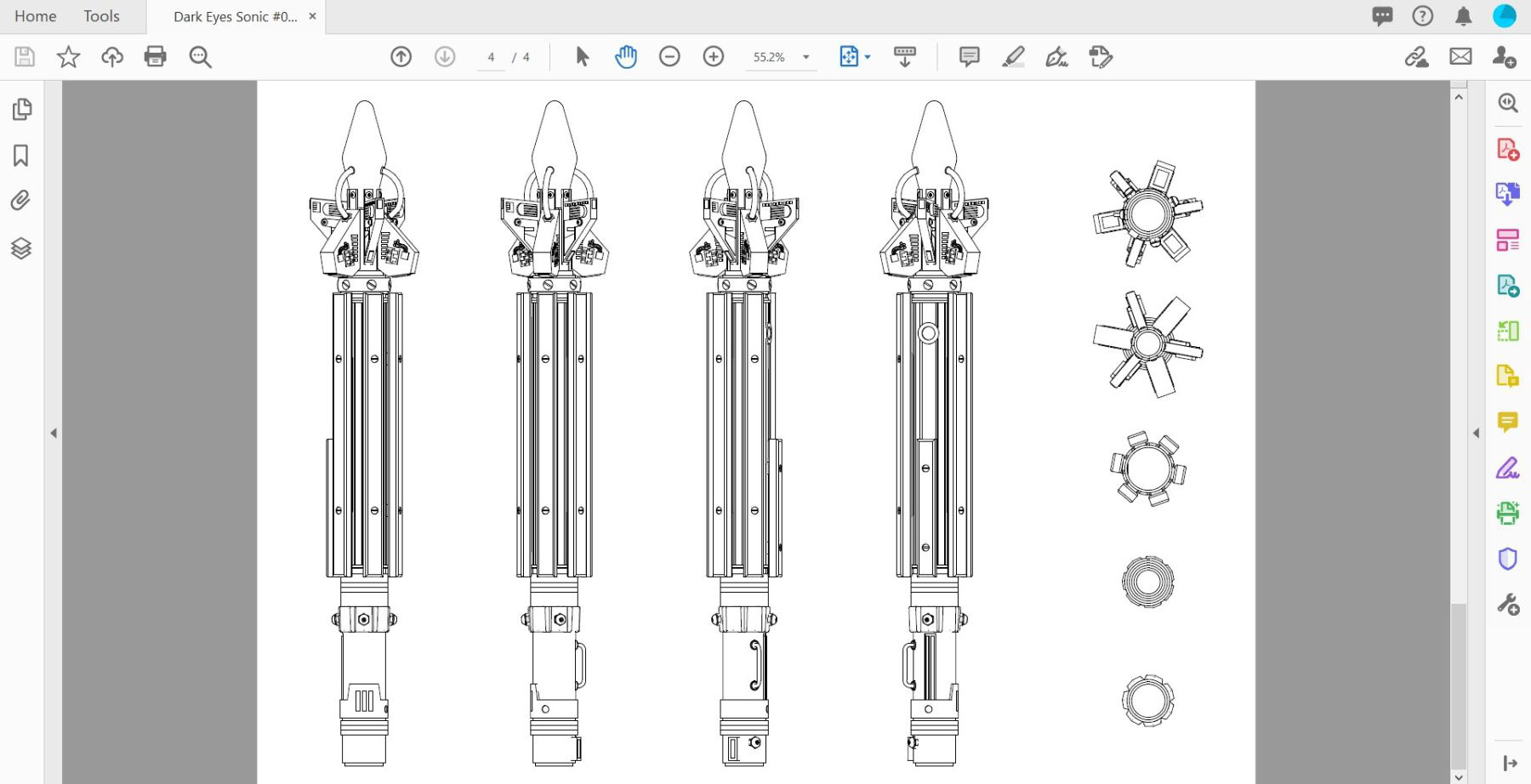Open More Tools wrench icon
The image size is (1531, 784).
1508,605
